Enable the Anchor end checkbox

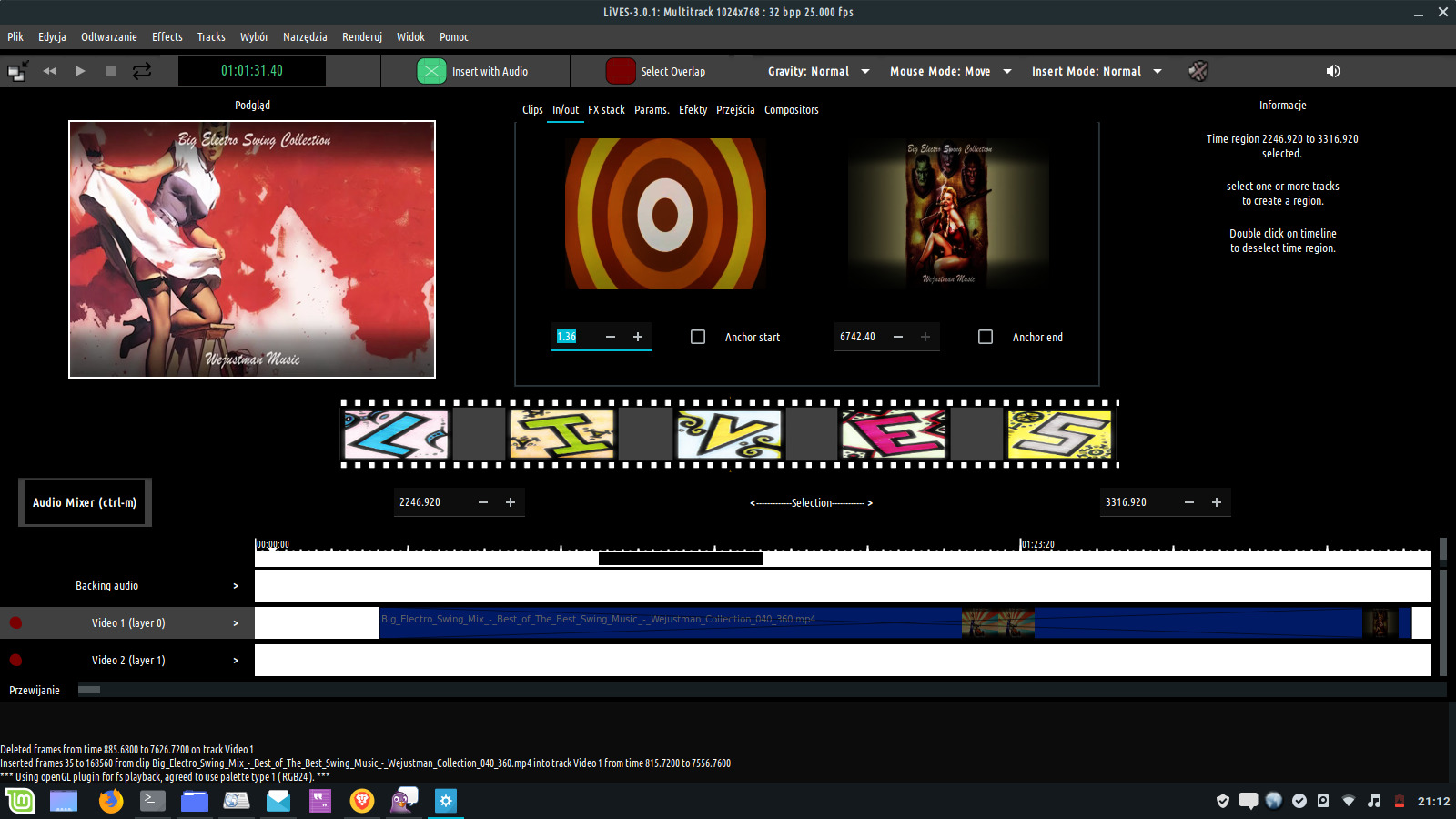click(986, 337)
